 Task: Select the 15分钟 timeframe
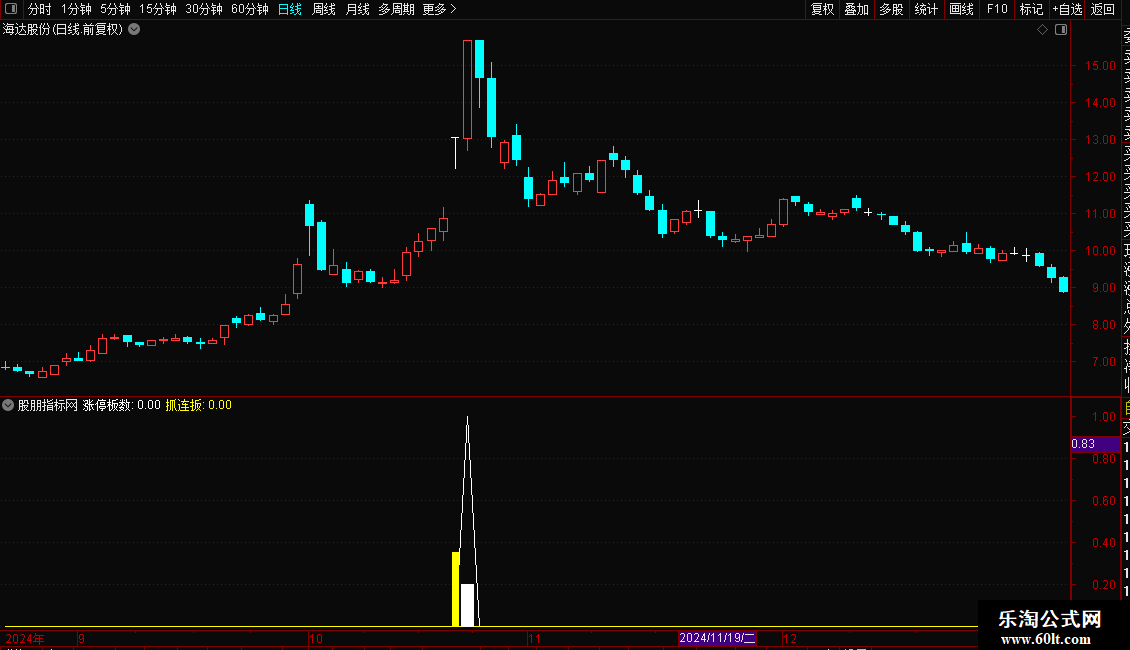point(158,9)
